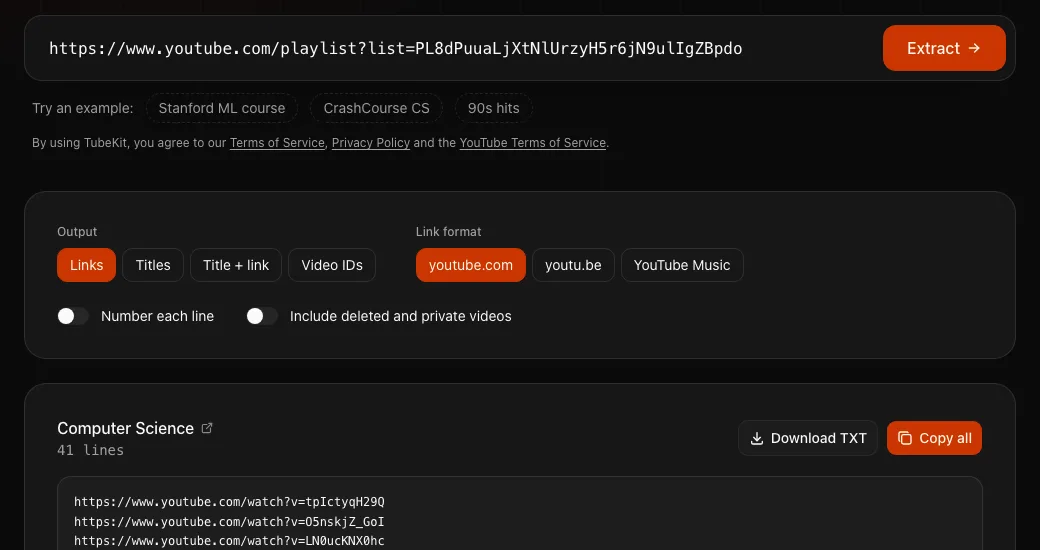Viewport: 1040px width, 550px height.
Task: Click Download TXT button
Action: pos(808,438)
